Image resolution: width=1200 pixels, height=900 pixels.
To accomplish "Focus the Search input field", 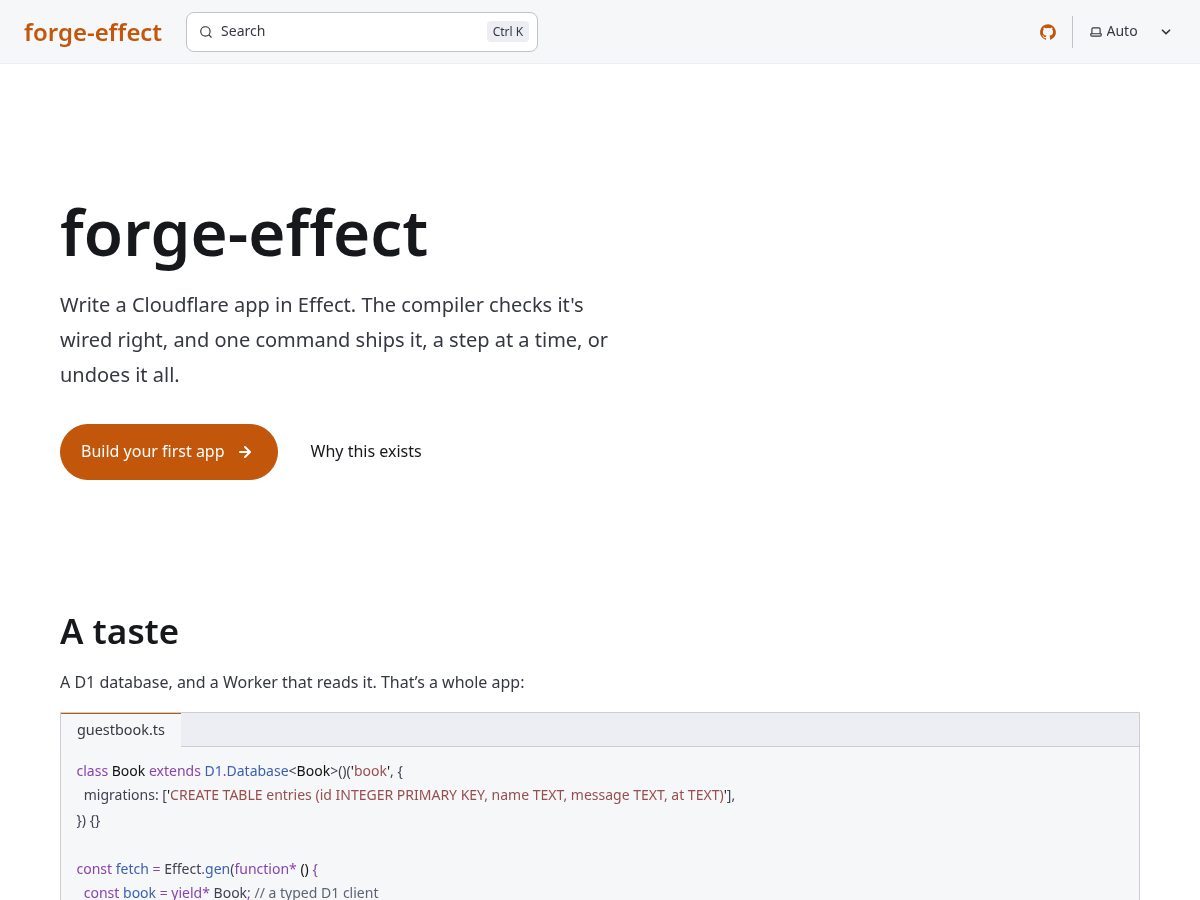I will tap(362, 32).
